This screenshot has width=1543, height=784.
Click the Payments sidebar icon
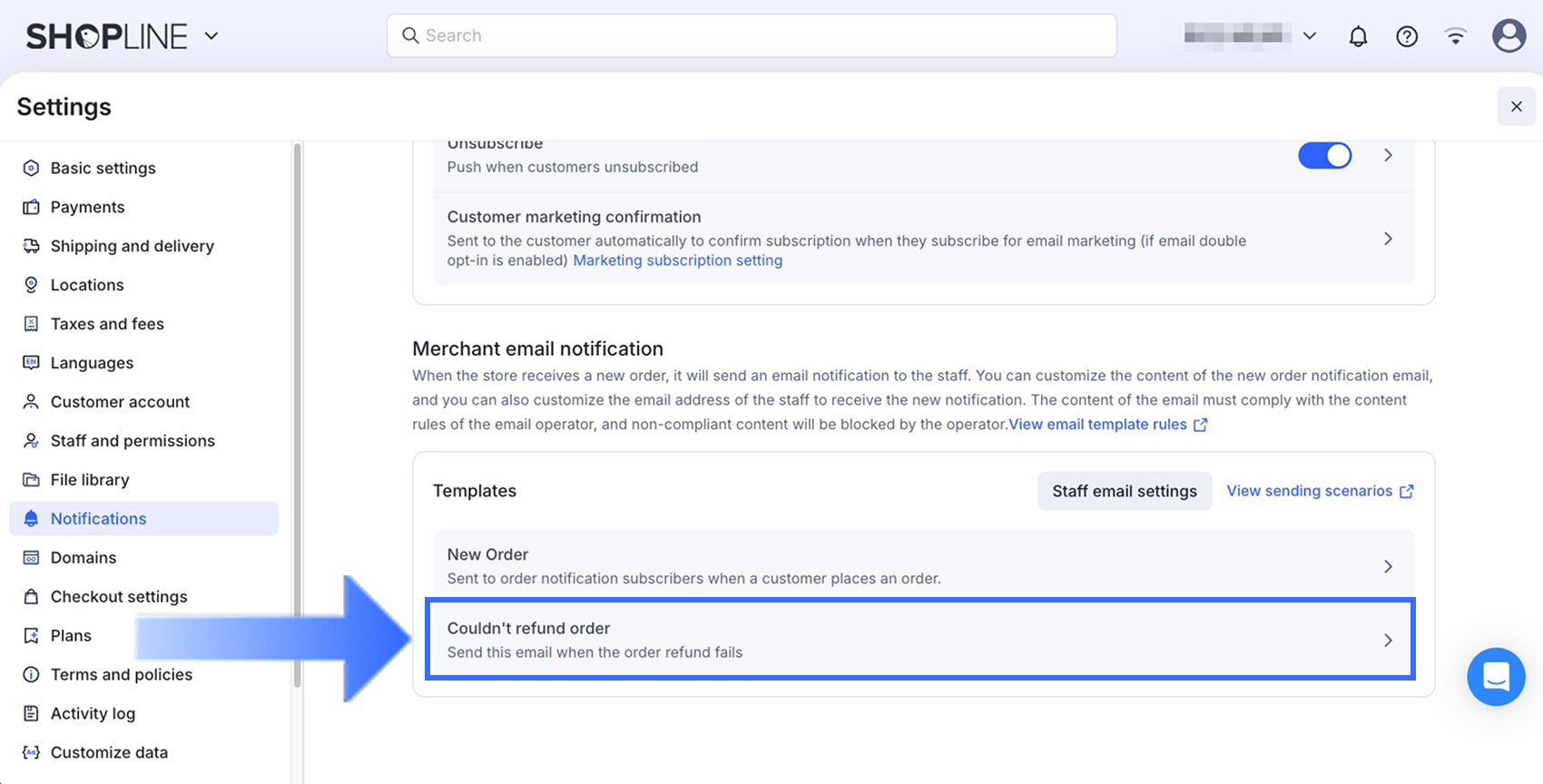[31, 207]
